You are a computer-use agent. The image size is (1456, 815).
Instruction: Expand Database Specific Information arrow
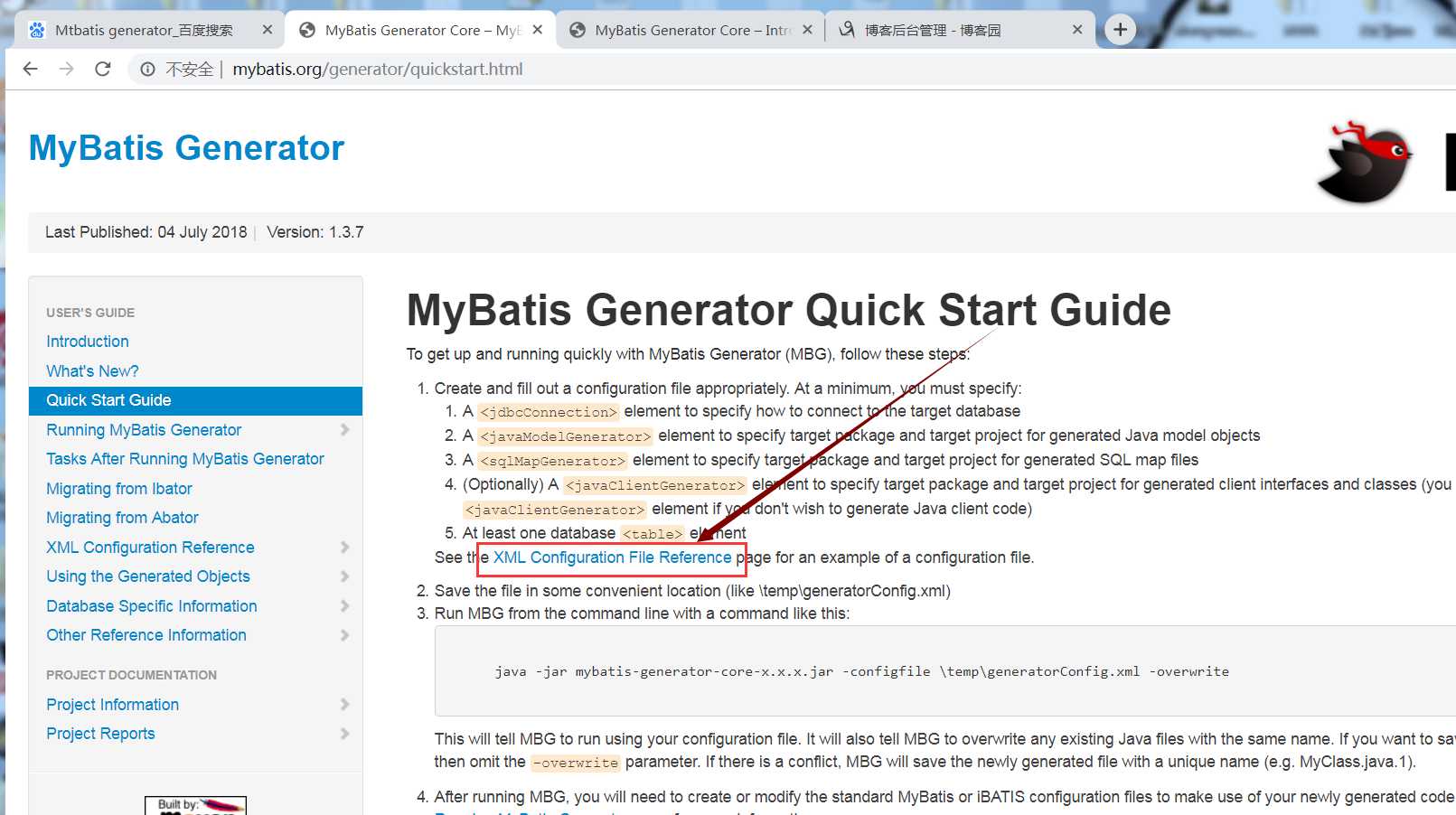click(x=344, y=606)
